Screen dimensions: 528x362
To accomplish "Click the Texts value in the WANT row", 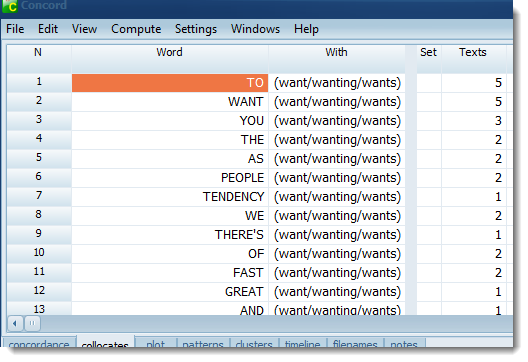I will [474, 102].
